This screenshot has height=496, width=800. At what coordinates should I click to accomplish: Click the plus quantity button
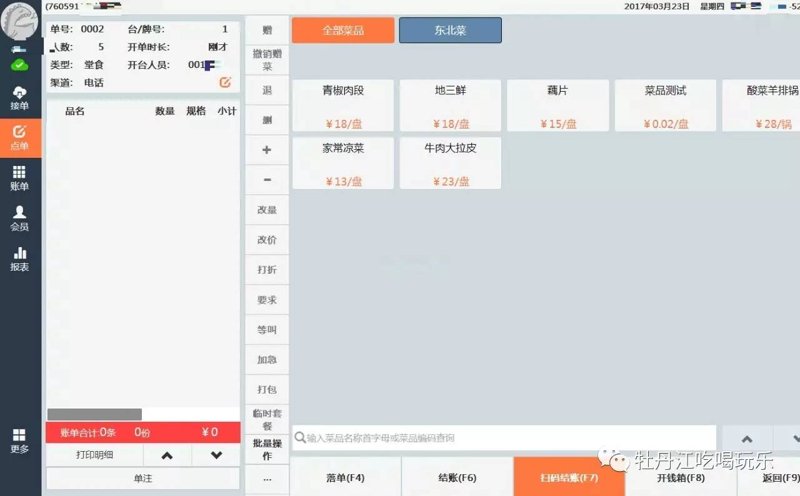click(267, 150)
